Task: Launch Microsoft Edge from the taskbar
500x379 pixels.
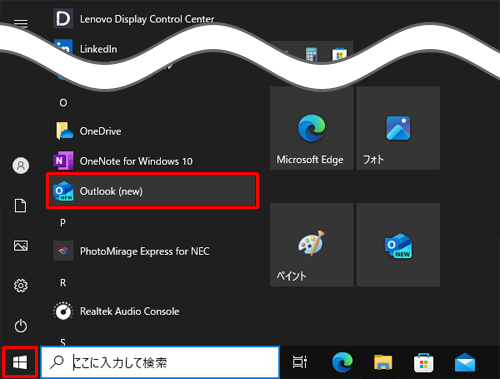Action: click(x=342, y=362)
